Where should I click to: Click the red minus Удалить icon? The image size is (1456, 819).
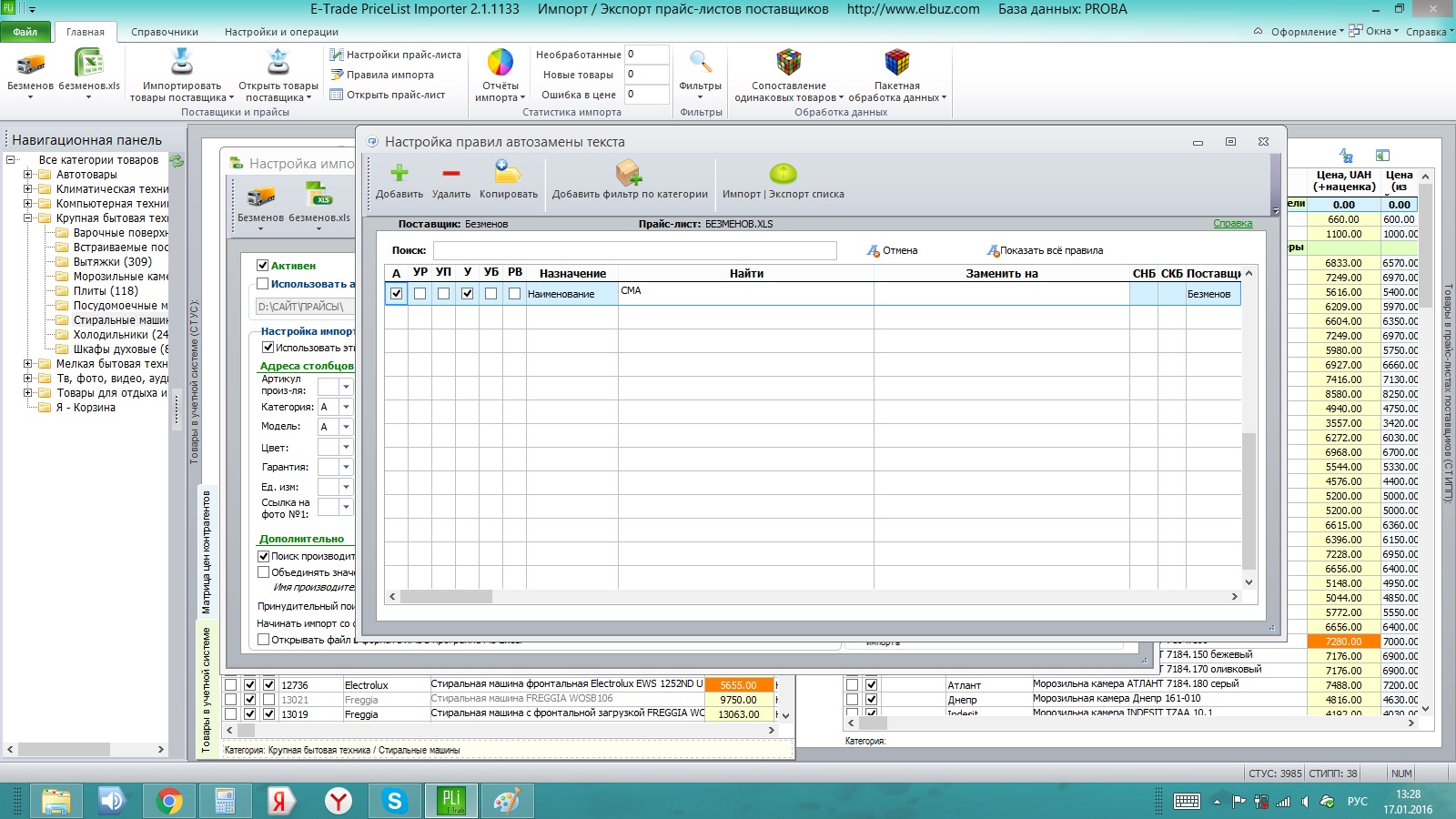coord(450,173)
